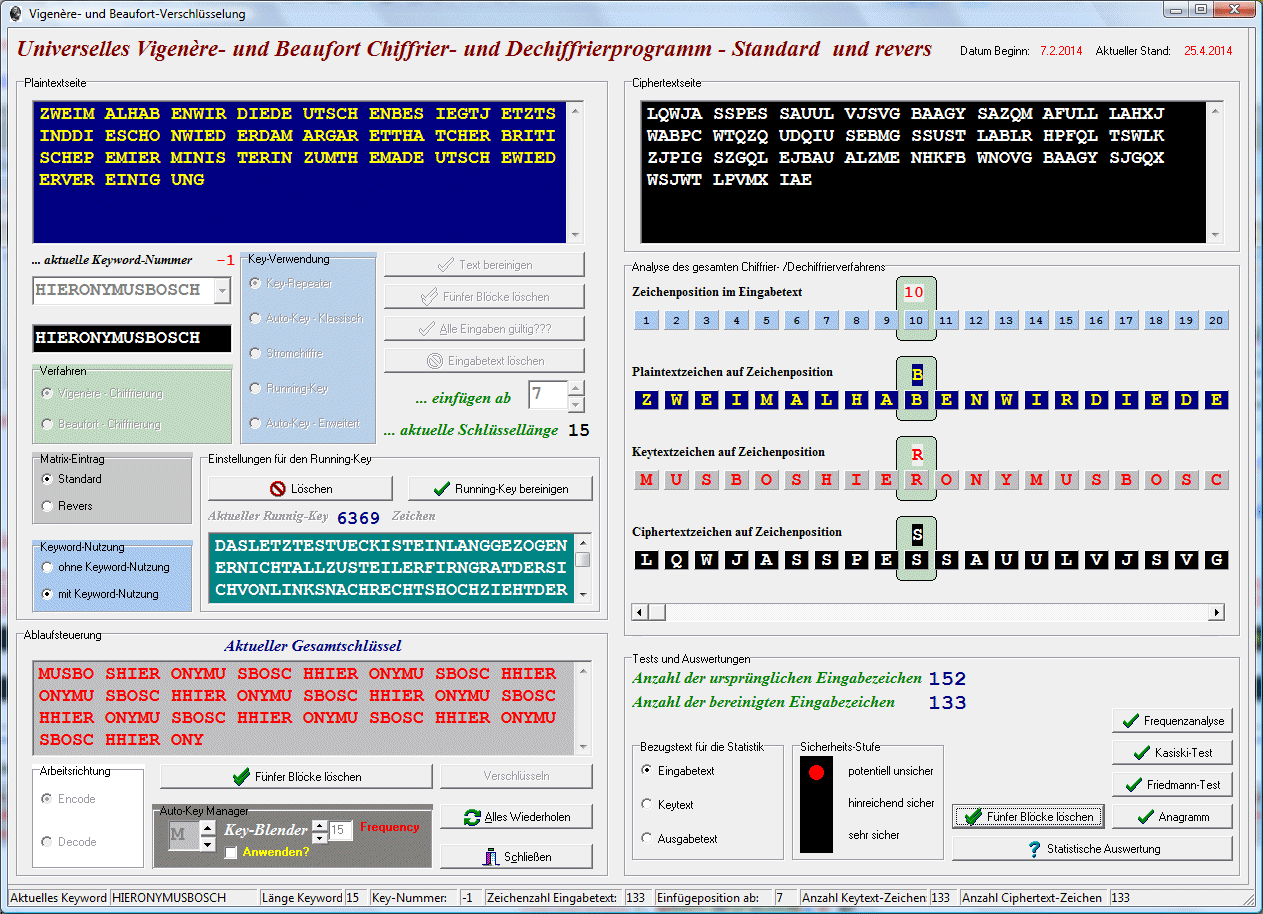Open Statistische Auswertung
This screenshot has width=1263, height=914.
pyautogui.click(x=1092, y=849)
